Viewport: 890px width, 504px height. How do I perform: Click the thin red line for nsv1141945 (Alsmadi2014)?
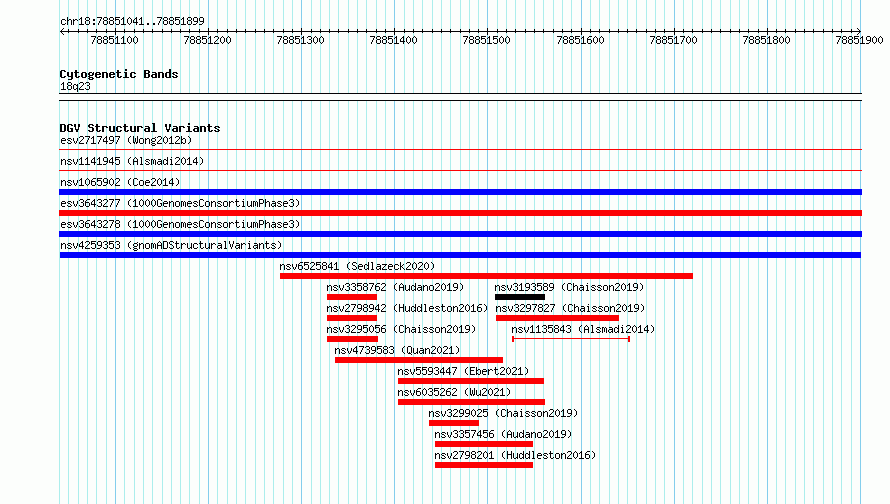(x=460, y=170)
